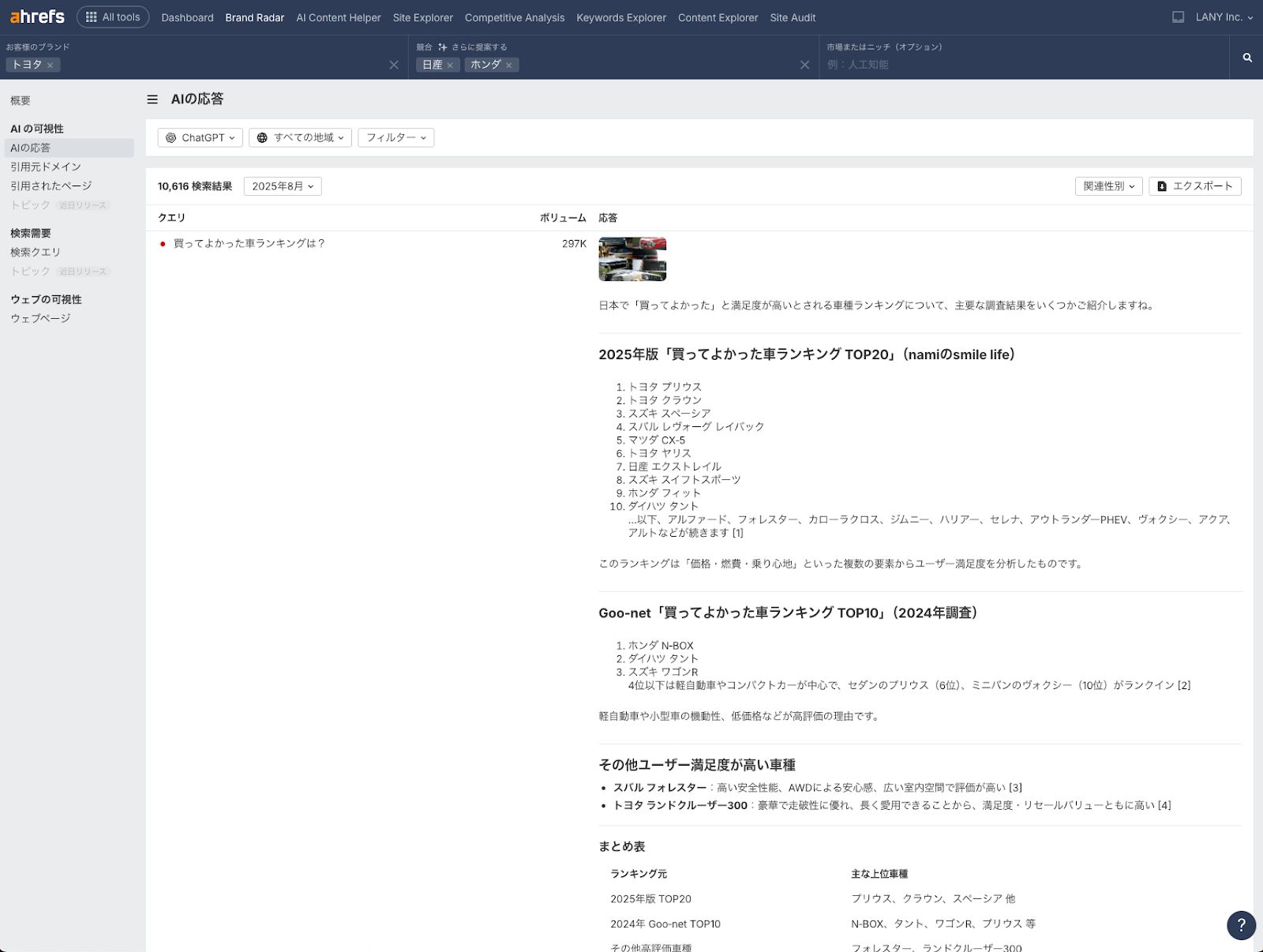Open the 2025年8月 date dropdown
Viewport: 1263px width, 952px height.
click(x=283, y=186)
